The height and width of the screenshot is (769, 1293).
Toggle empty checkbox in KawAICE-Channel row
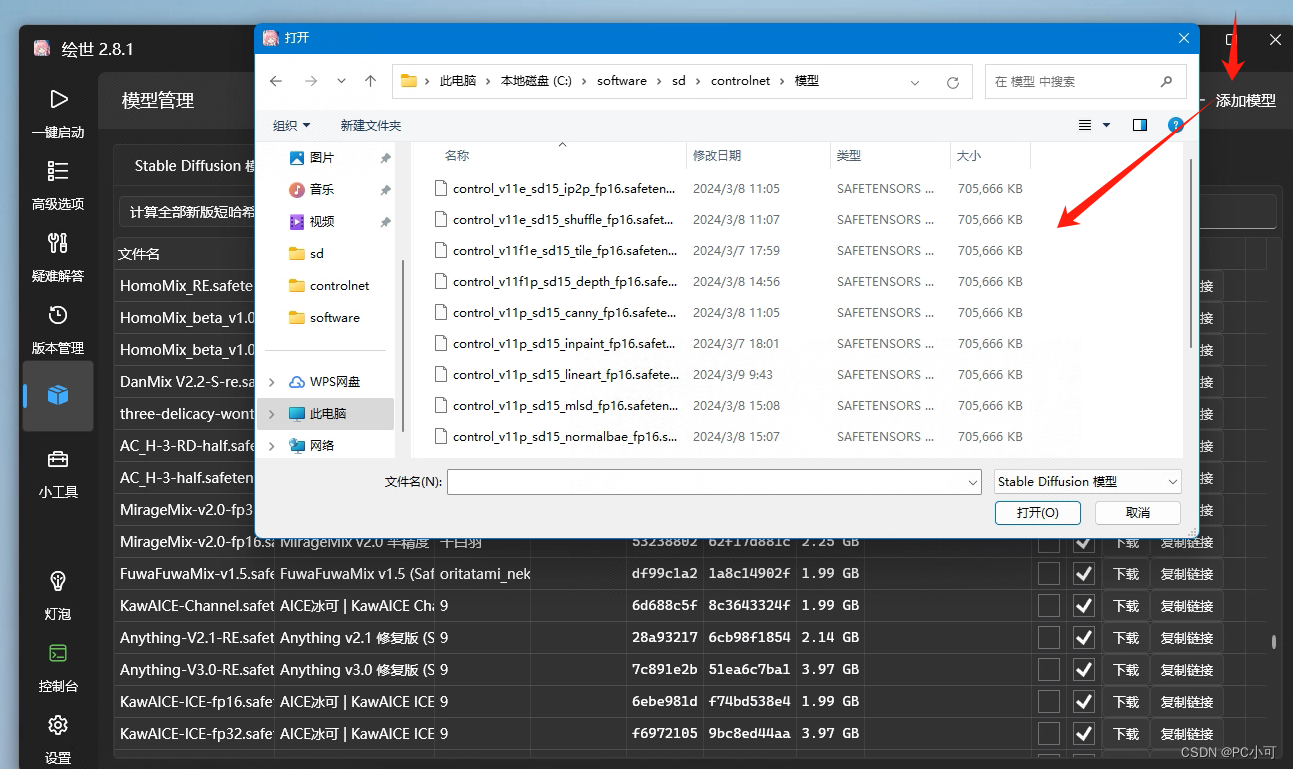tap(1049, 606)
